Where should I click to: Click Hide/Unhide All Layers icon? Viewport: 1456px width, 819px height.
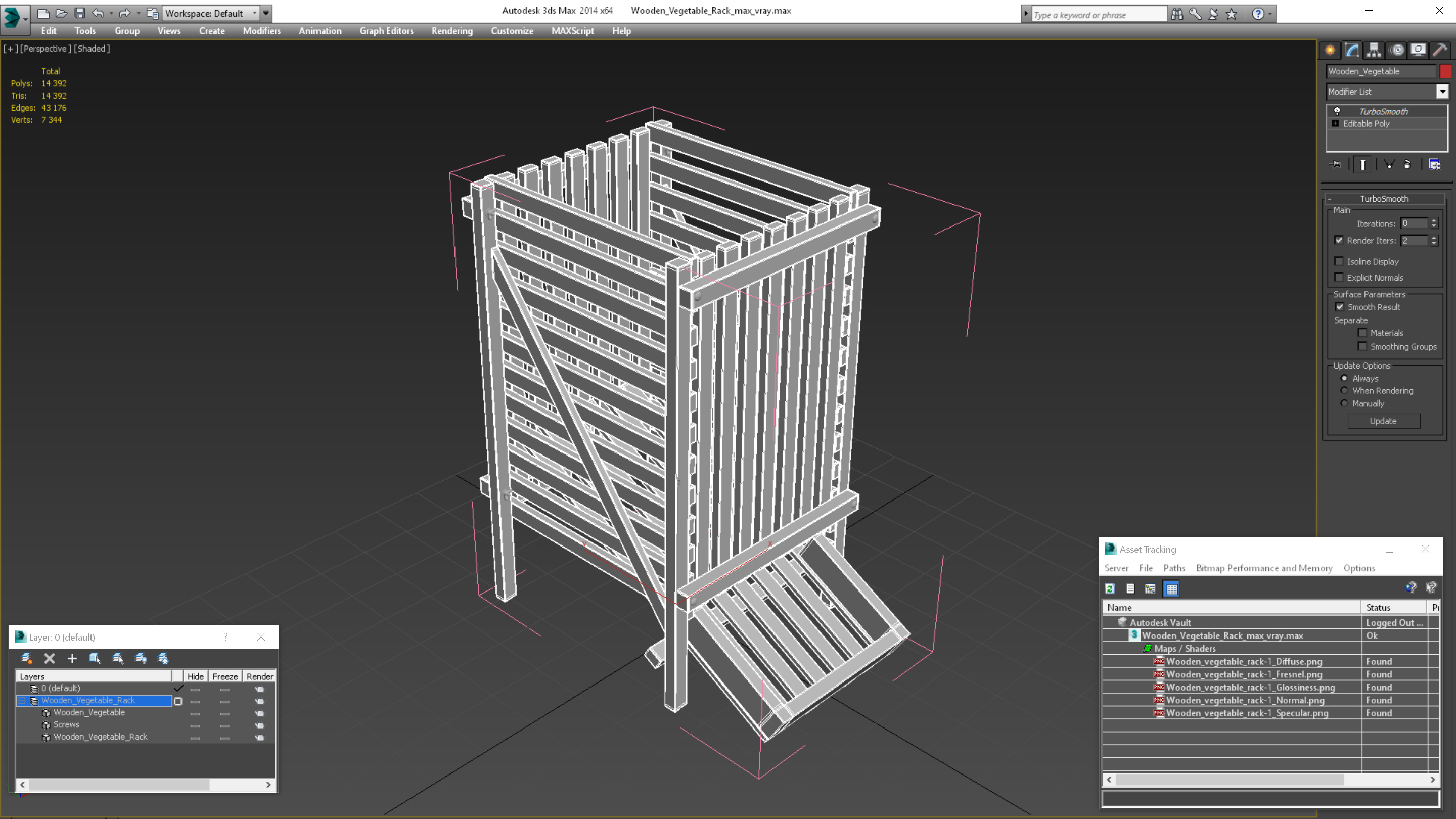[141, 658]
